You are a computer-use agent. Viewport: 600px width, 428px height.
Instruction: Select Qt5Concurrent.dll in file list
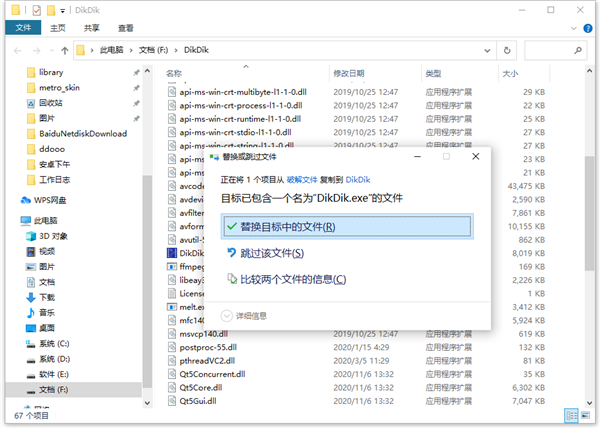[212, 374]
